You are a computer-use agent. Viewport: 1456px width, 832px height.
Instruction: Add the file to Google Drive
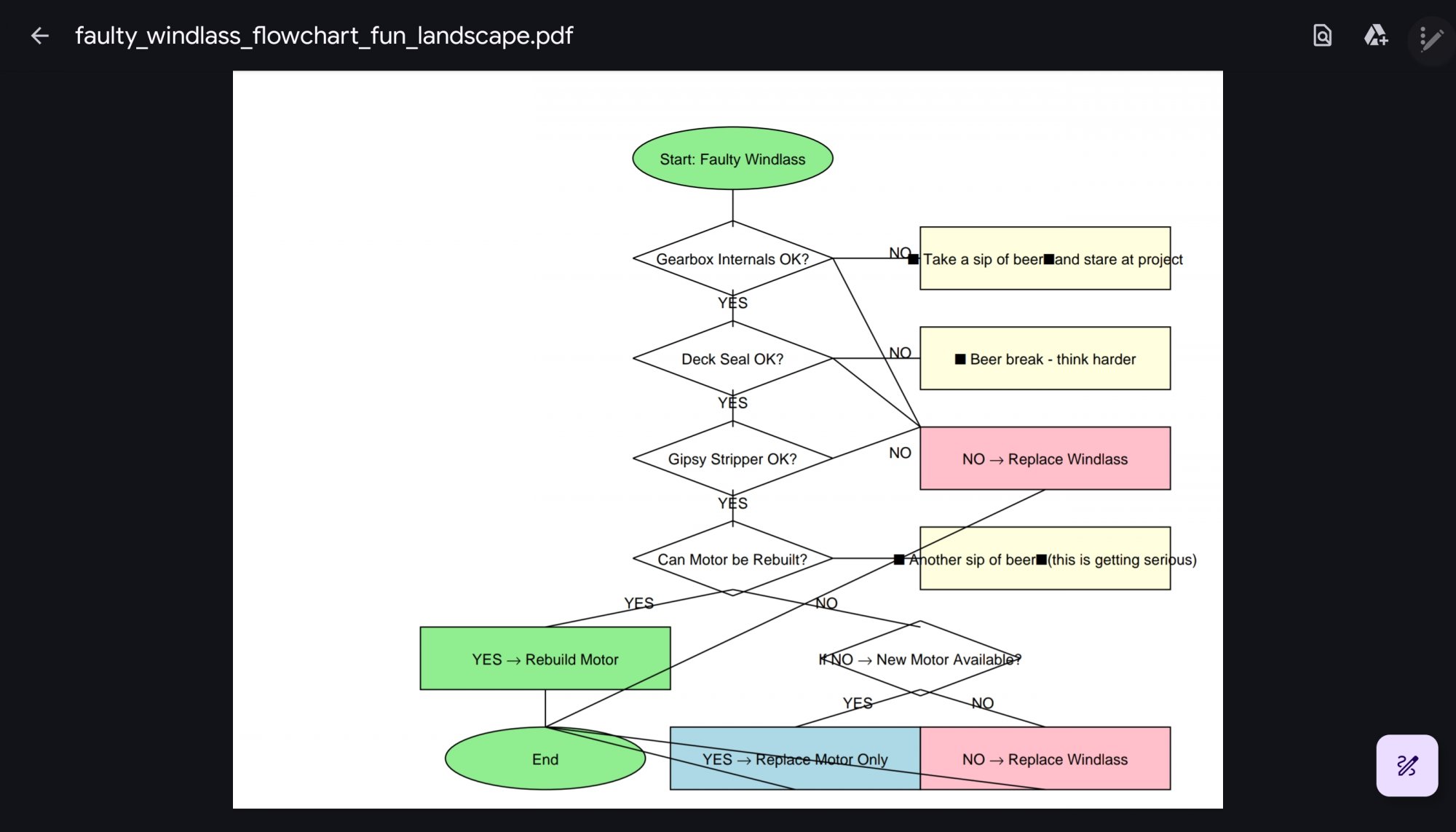(x=1375, y=36)
